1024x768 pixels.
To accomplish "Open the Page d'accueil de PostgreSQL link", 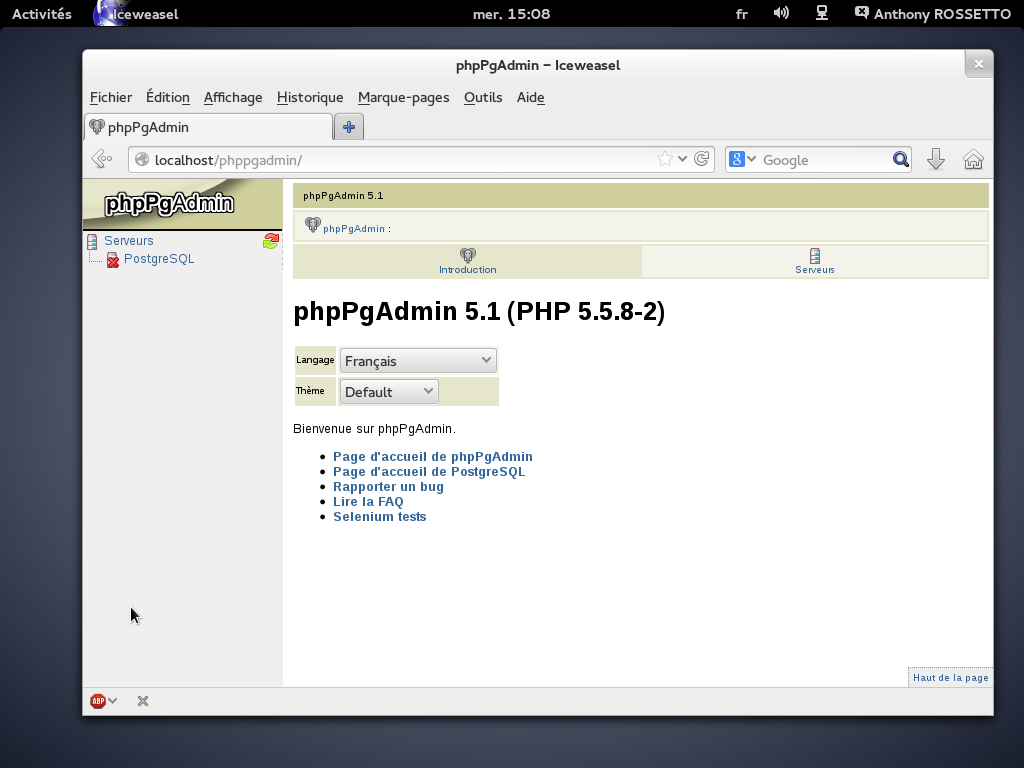I will point(429,472).
